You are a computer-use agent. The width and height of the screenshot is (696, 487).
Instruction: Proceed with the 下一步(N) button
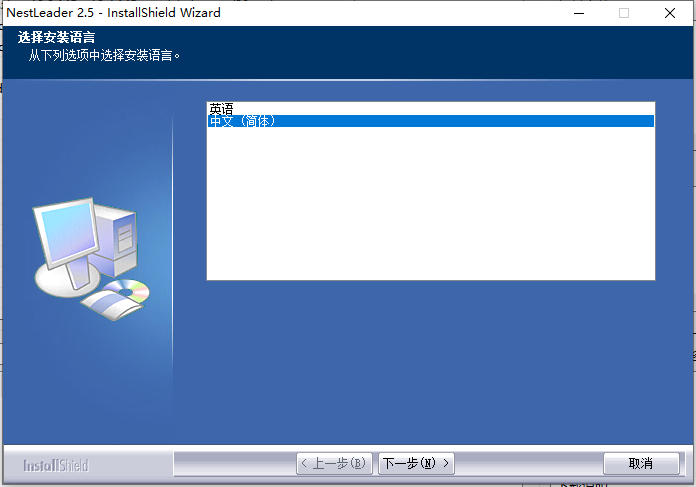coord(416,463)
